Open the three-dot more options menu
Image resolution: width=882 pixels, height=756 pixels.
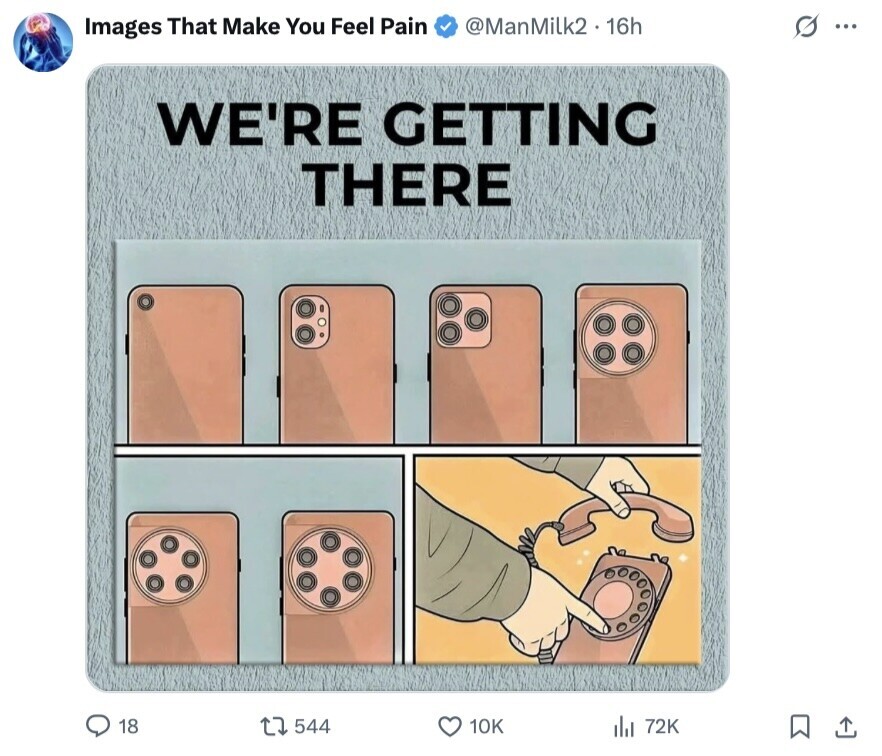click(x=846, y=28)
